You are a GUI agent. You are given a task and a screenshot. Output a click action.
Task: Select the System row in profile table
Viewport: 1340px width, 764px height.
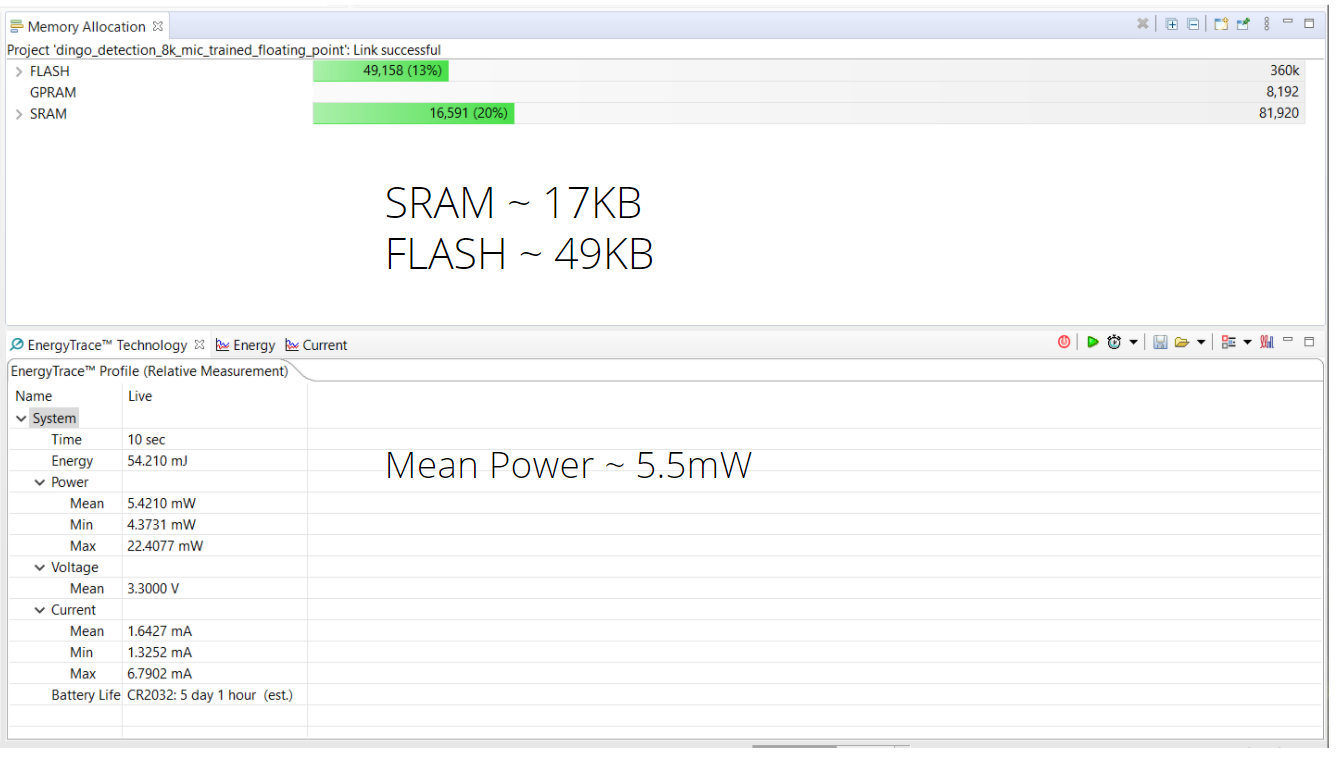54,418
